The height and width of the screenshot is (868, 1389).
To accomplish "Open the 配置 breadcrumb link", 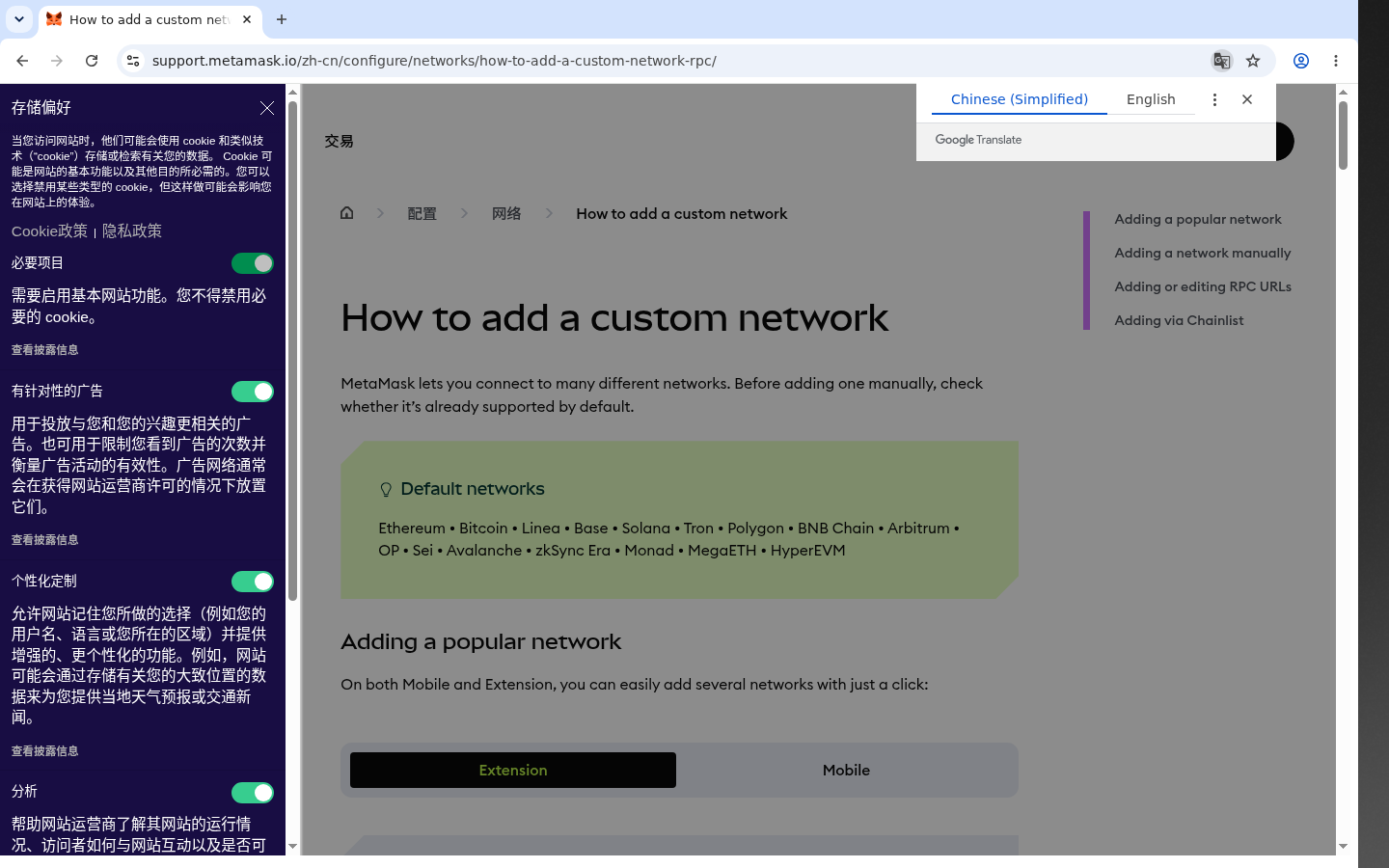I will tap(422, 214).
